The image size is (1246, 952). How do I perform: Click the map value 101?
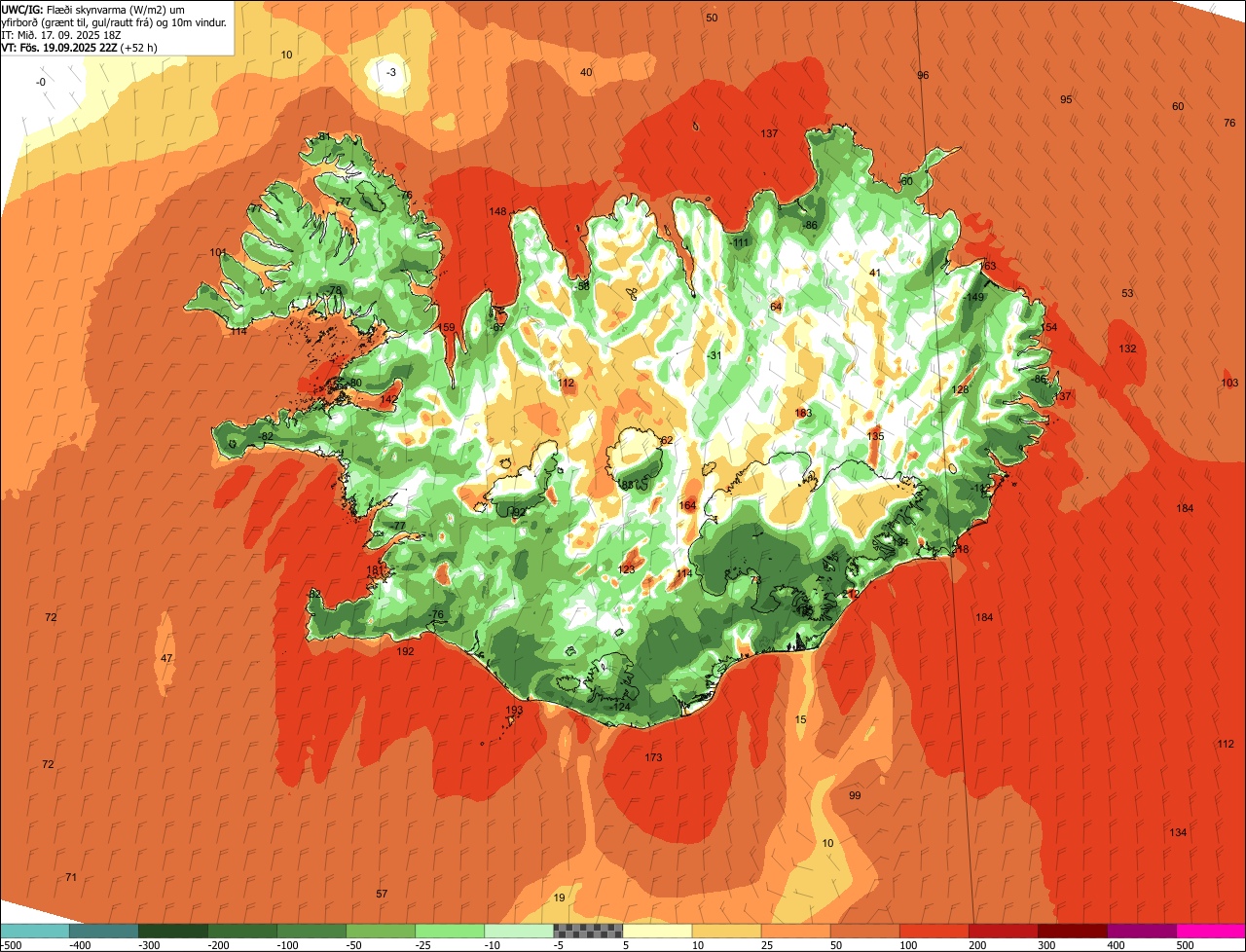pos(217,252)
